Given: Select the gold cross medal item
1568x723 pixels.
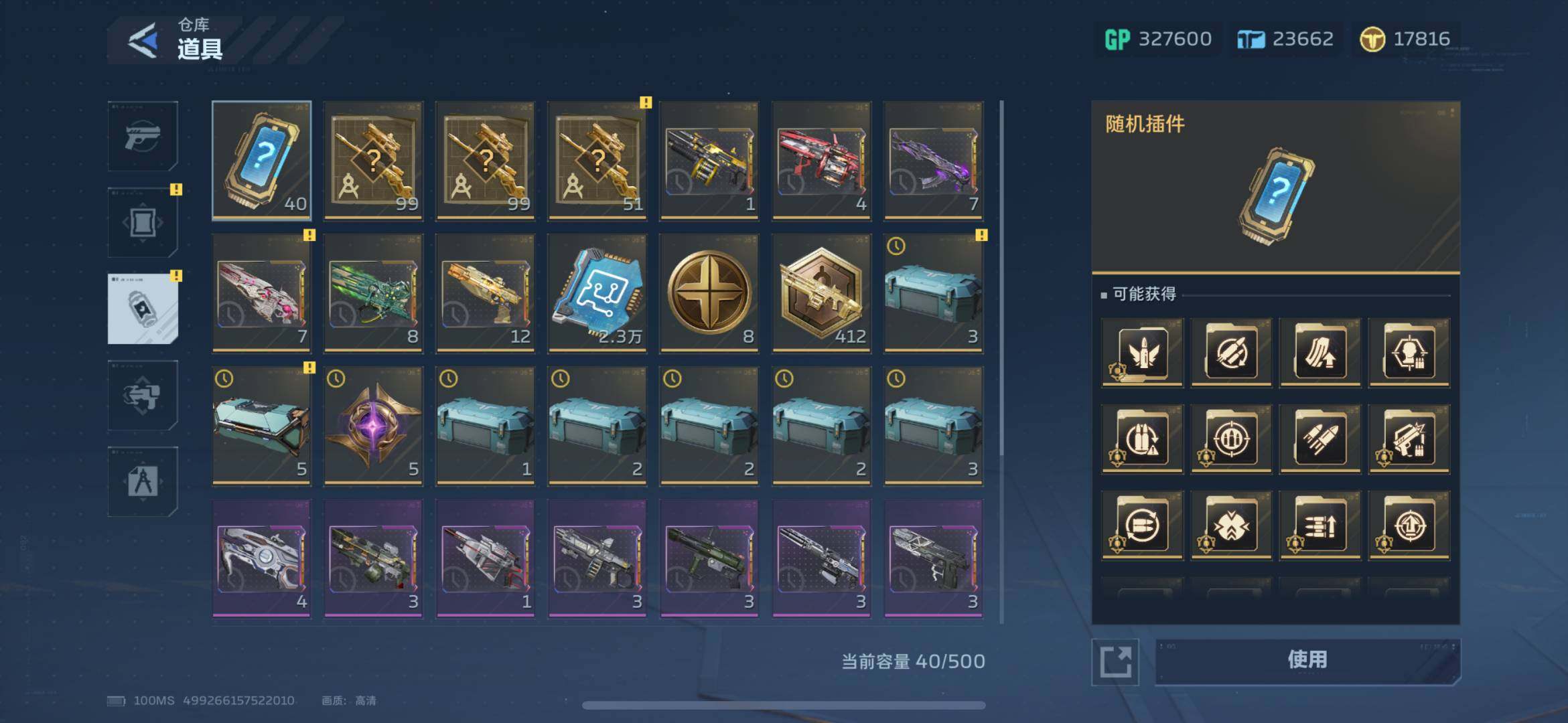Looking at the screenshot, I should [x=709, y=293].
